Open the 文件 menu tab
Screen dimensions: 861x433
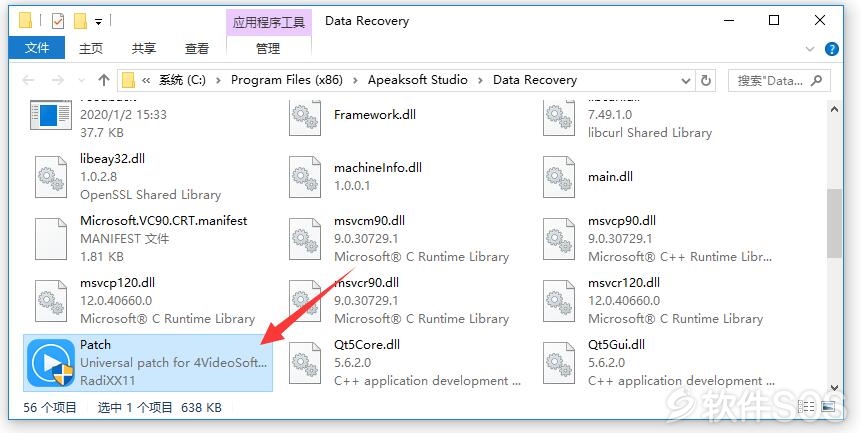point(37,48)
